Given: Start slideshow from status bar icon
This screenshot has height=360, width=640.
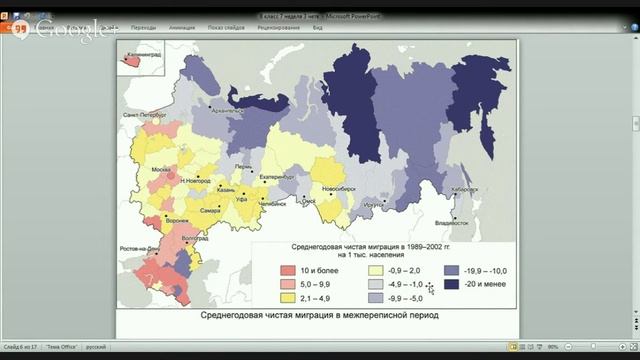Looking at the screenshot, I should click(x=539, y=347).
